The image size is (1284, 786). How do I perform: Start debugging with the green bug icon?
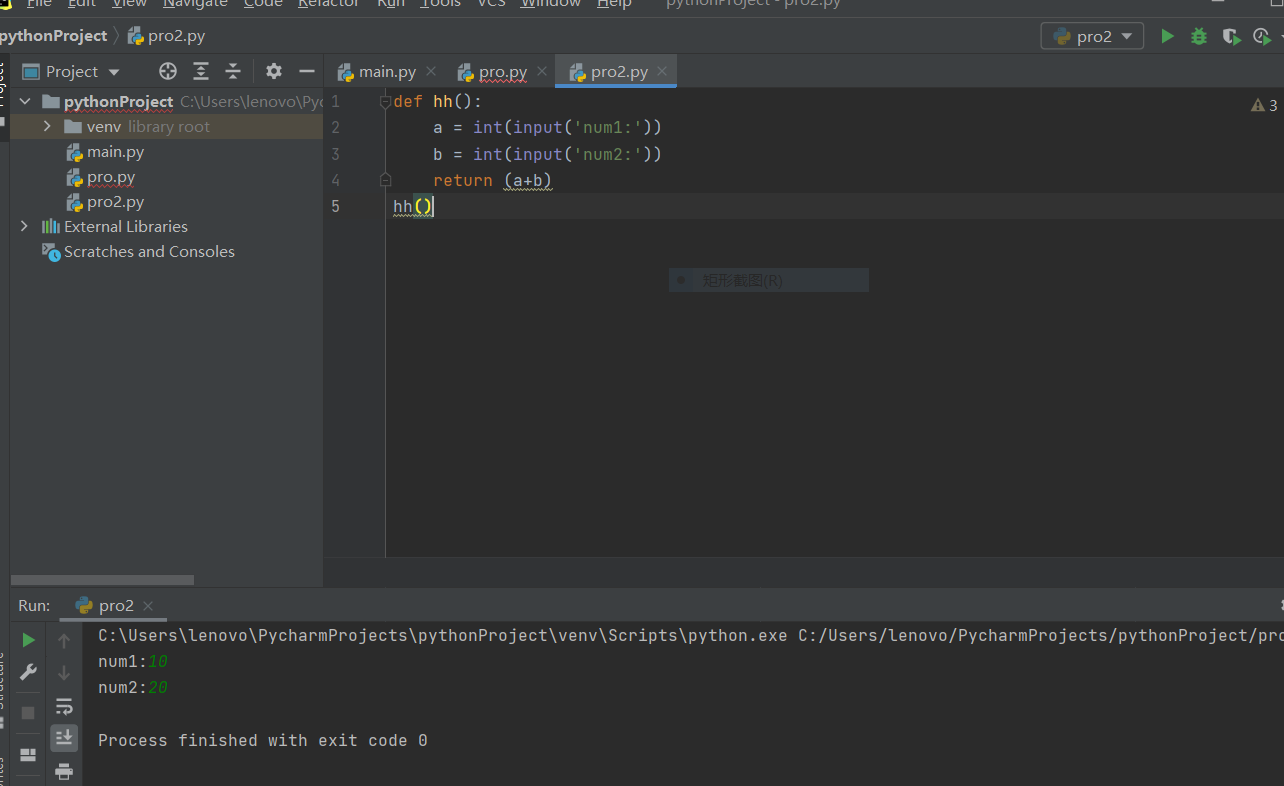1199,36
